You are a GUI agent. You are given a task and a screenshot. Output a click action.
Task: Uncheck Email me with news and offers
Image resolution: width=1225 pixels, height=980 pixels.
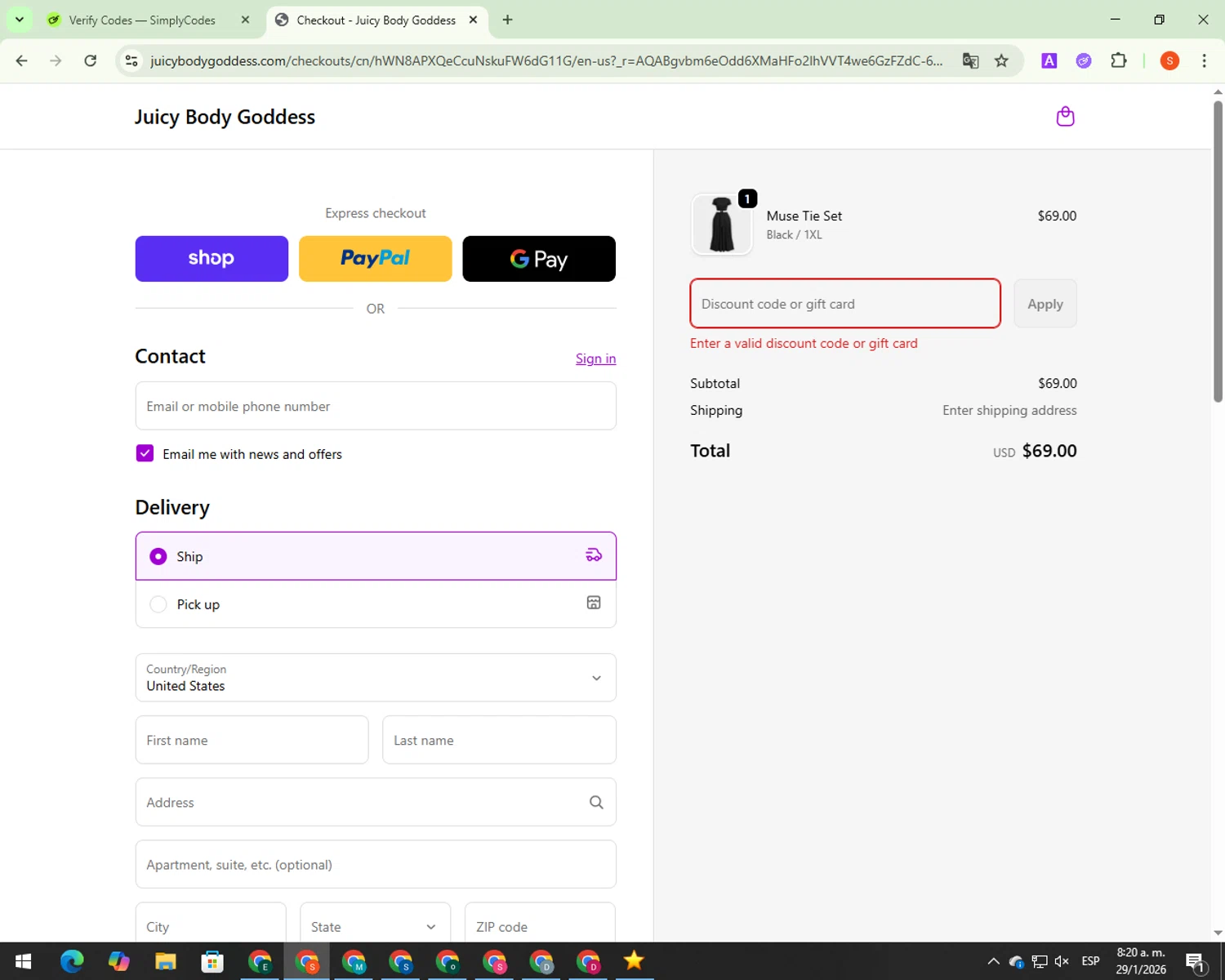click(145, 453)
